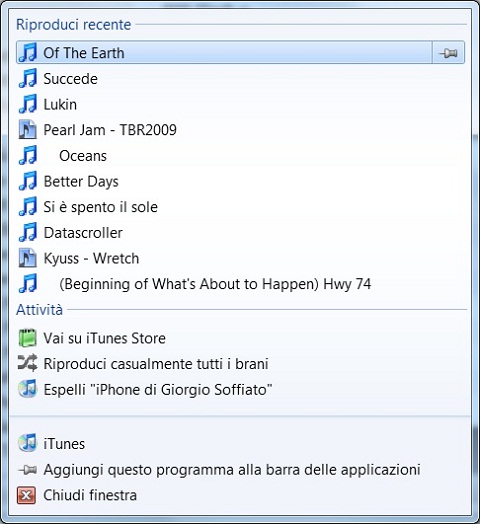Click playlist icon for Kyuss - Wretch
Screen dimensions: 480x524
(28, 258)
